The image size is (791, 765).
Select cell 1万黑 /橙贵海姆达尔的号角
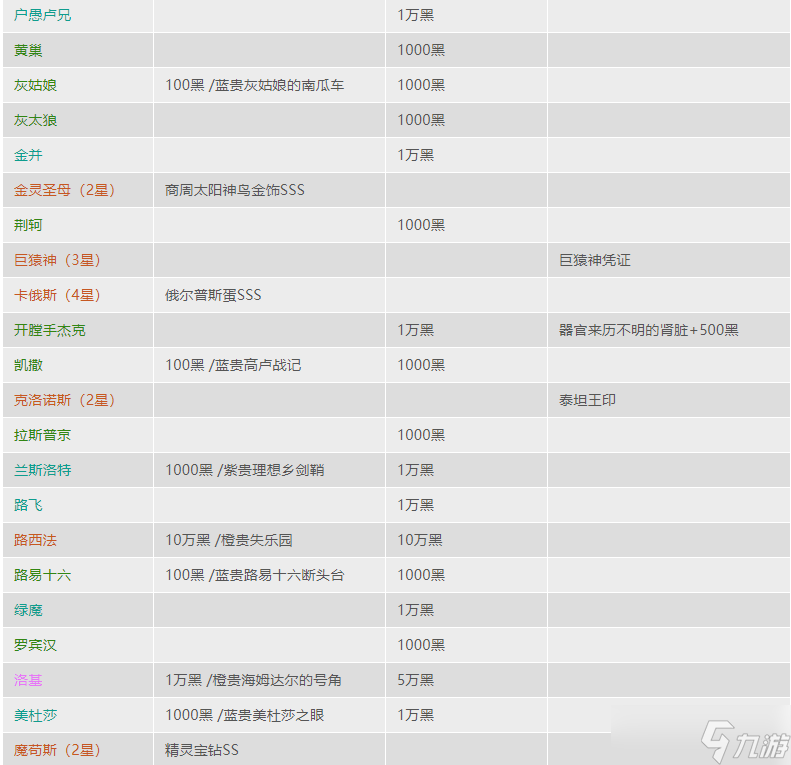point(254,680)
